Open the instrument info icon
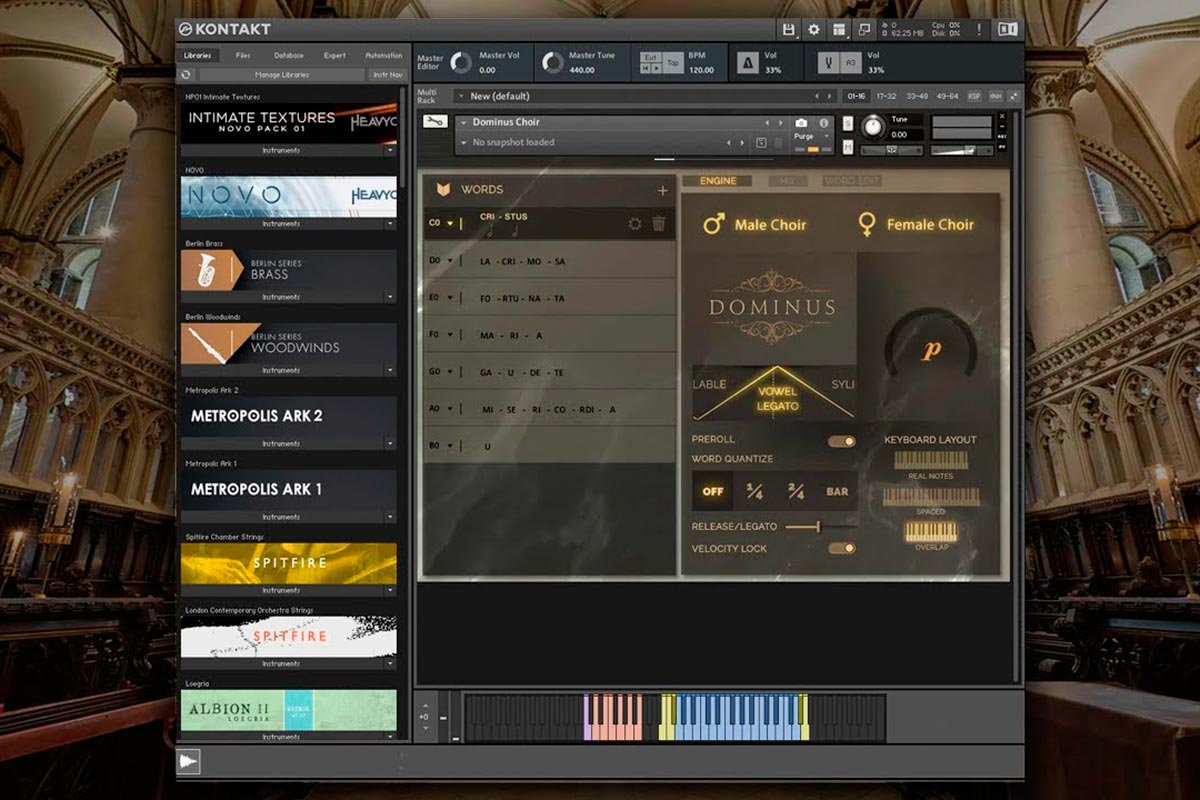This screenshot has height=800, width=1200. (824, 123)
